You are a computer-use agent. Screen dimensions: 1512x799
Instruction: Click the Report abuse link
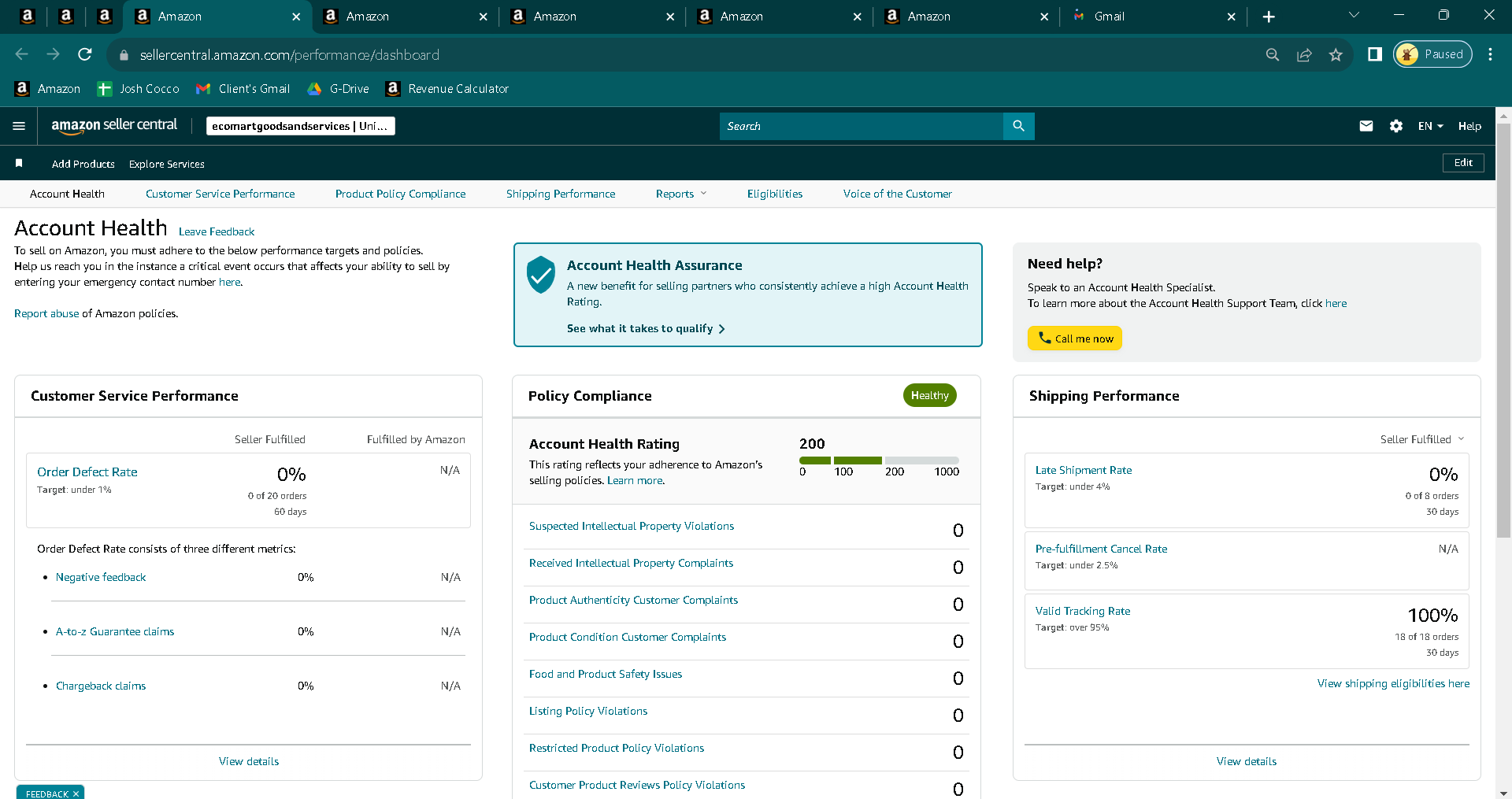pos(46,313)
